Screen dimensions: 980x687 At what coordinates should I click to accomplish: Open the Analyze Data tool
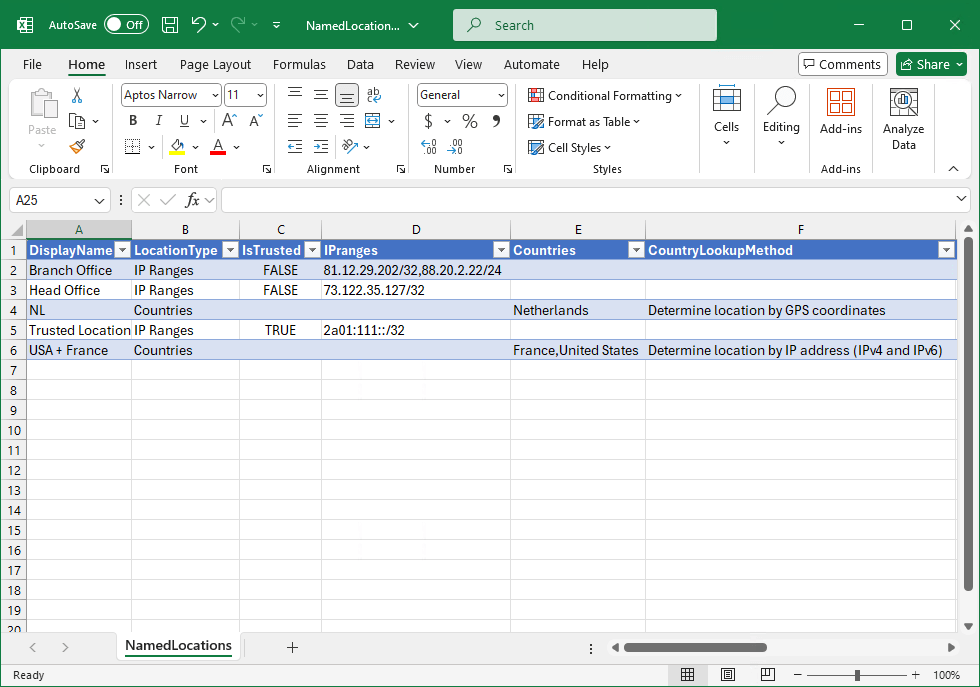[903, 119]
